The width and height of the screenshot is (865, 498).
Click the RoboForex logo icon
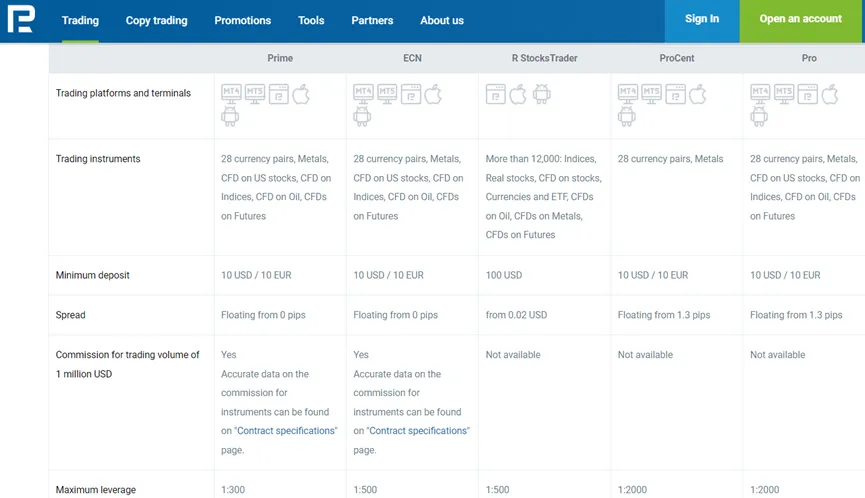pyautogui.click(x=21, y=19)
